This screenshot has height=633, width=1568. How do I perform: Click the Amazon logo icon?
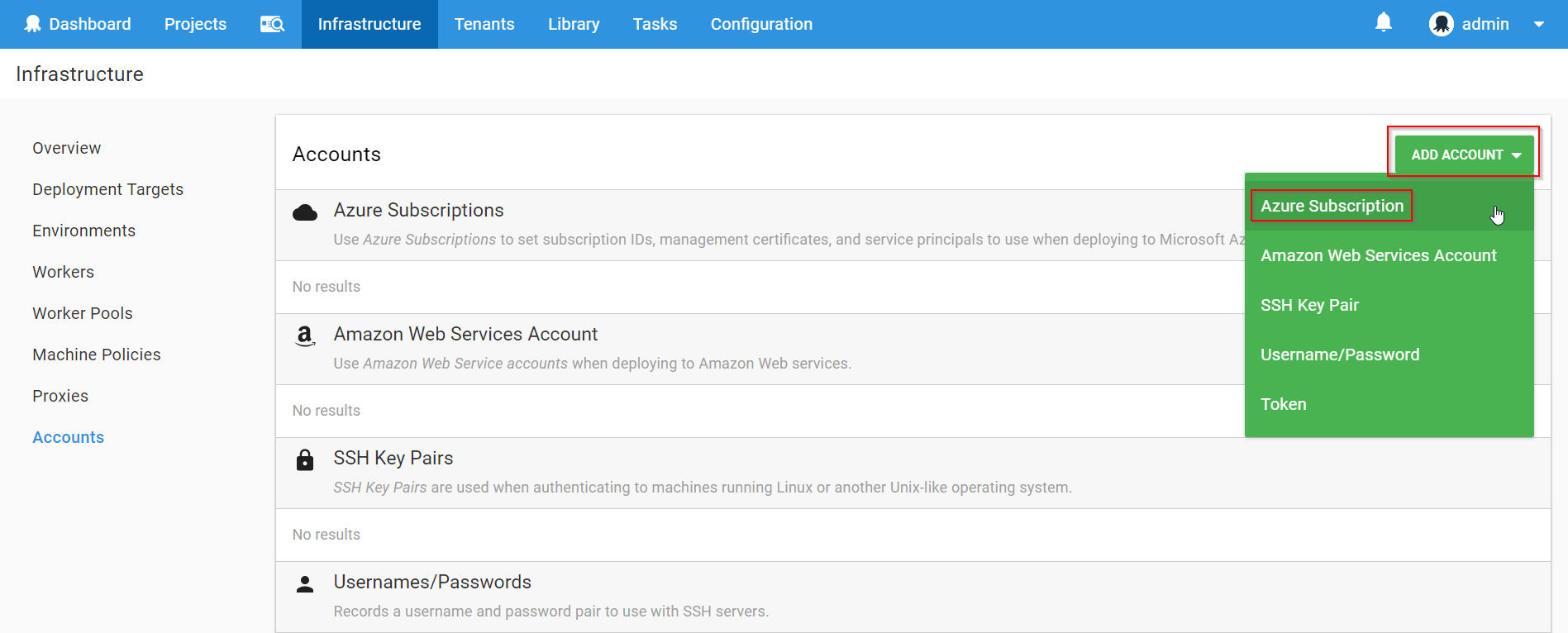[x=305, y=336]
